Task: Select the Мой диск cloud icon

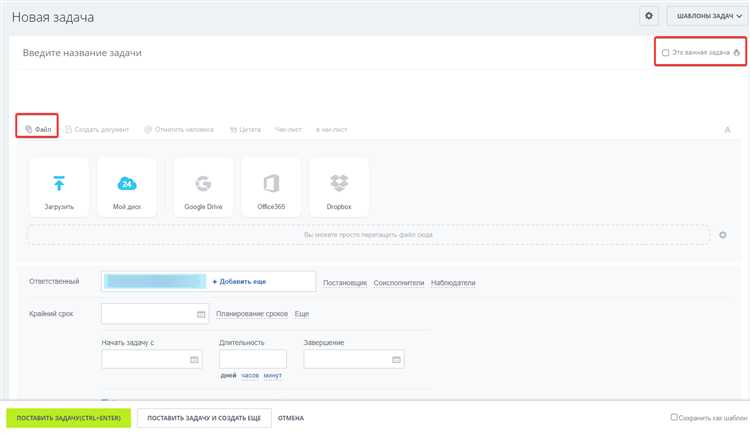Action: [x=127, y=184]
